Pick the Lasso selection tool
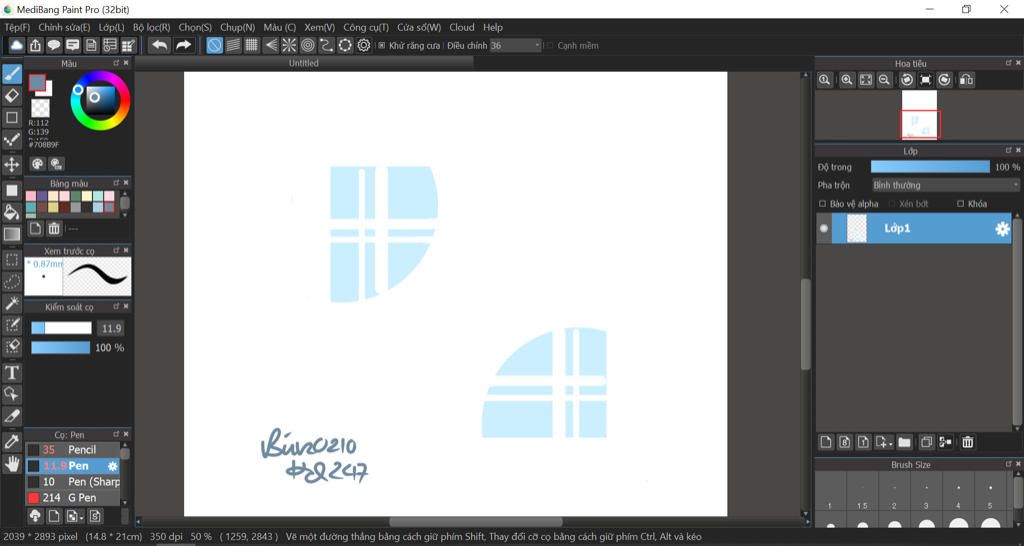This screenshot has height=546, width=1024. pos(12,281)
